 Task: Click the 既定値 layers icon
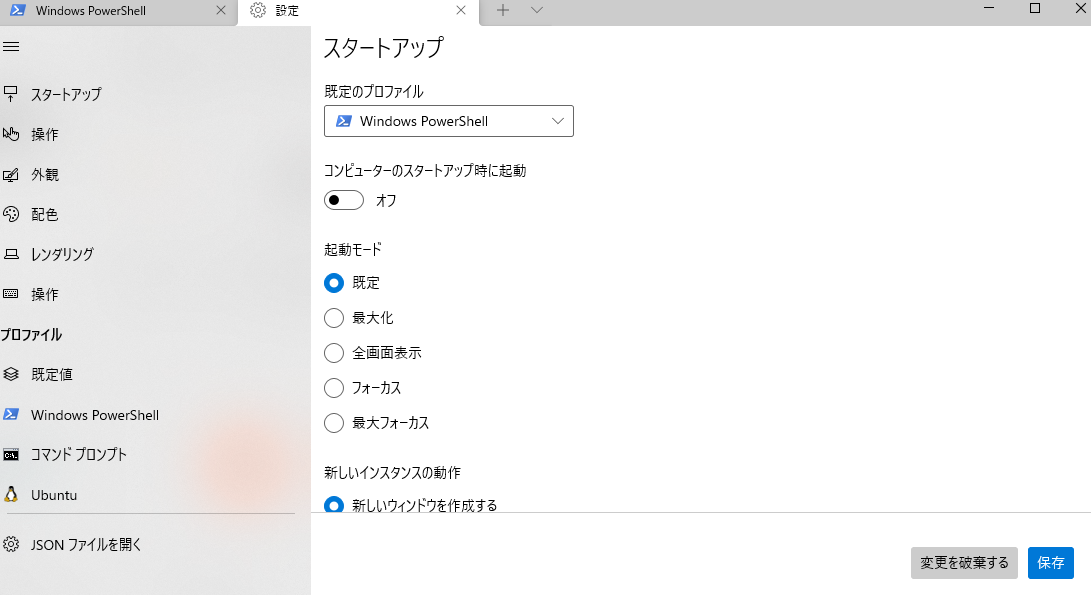click(x=10, y=374)
